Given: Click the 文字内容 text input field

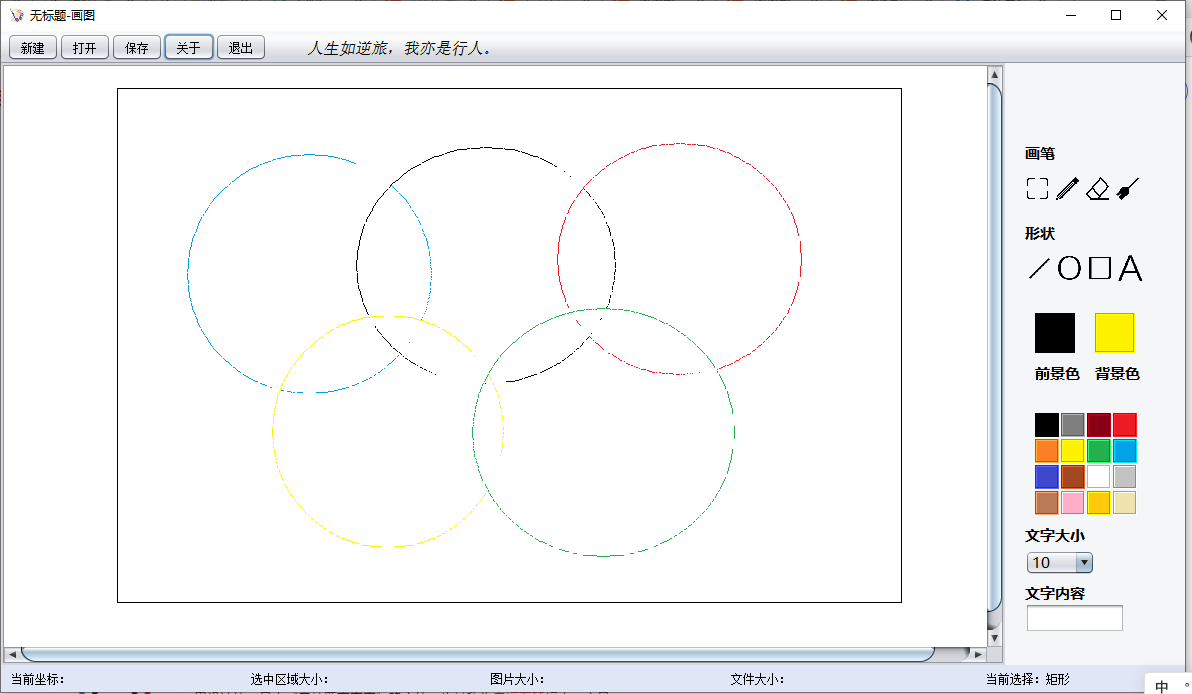Looking at the screenshot, I should [1074, 618].
